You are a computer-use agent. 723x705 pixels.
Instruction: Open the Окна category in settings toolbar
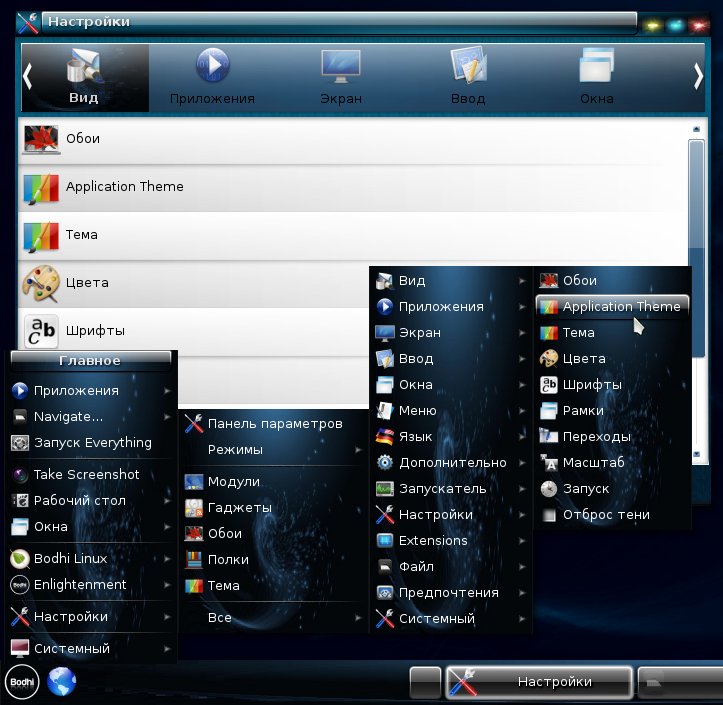point(597,77)
